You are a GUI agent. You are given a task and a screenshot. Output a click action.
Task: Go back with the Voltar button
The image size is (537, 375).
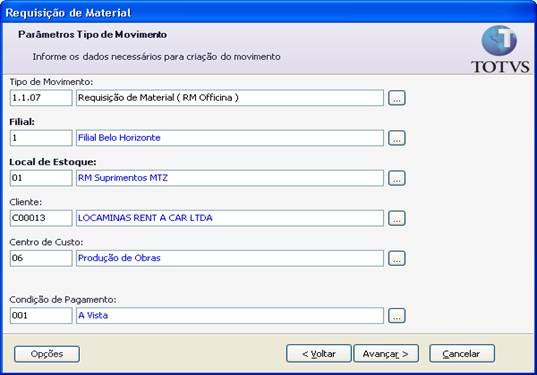tap(319, 353)
